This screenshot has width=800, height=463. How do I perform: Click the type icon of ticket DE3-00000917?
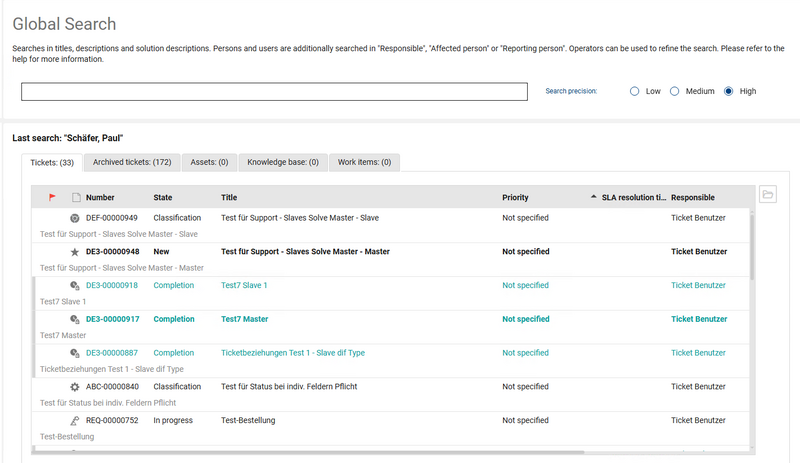75,320
